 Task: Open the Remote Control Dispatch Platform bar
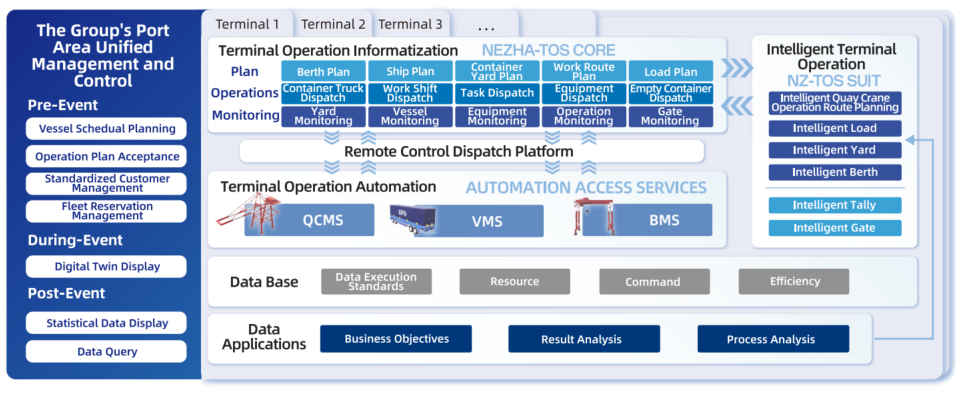[471, 151]
